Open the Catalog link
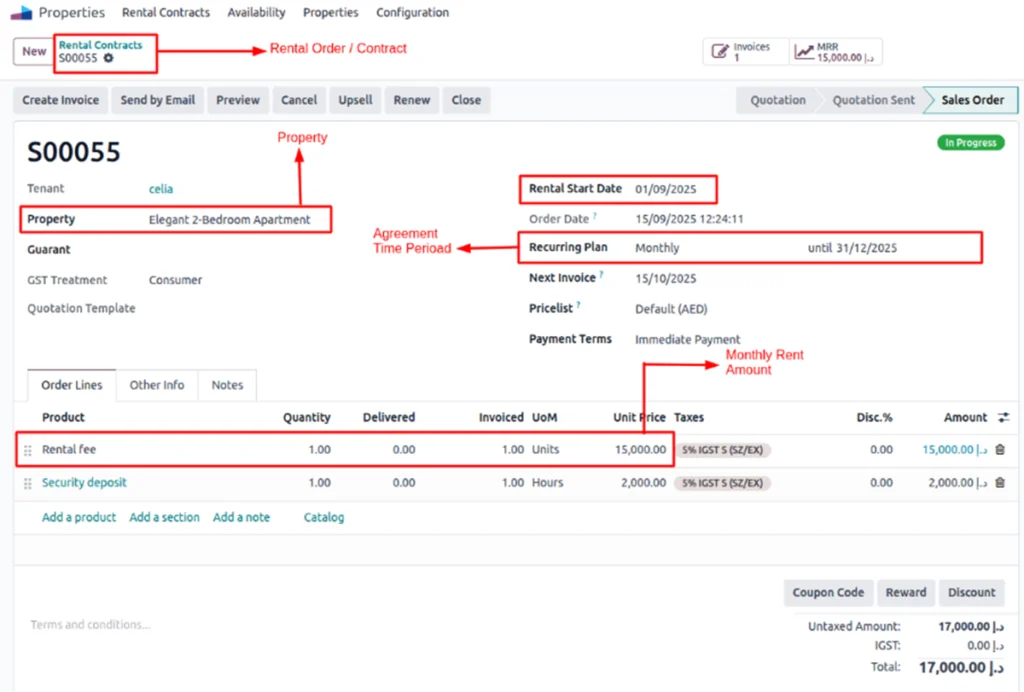The width and height of the screenshot is (1024, 692). [x=324, y=517]
